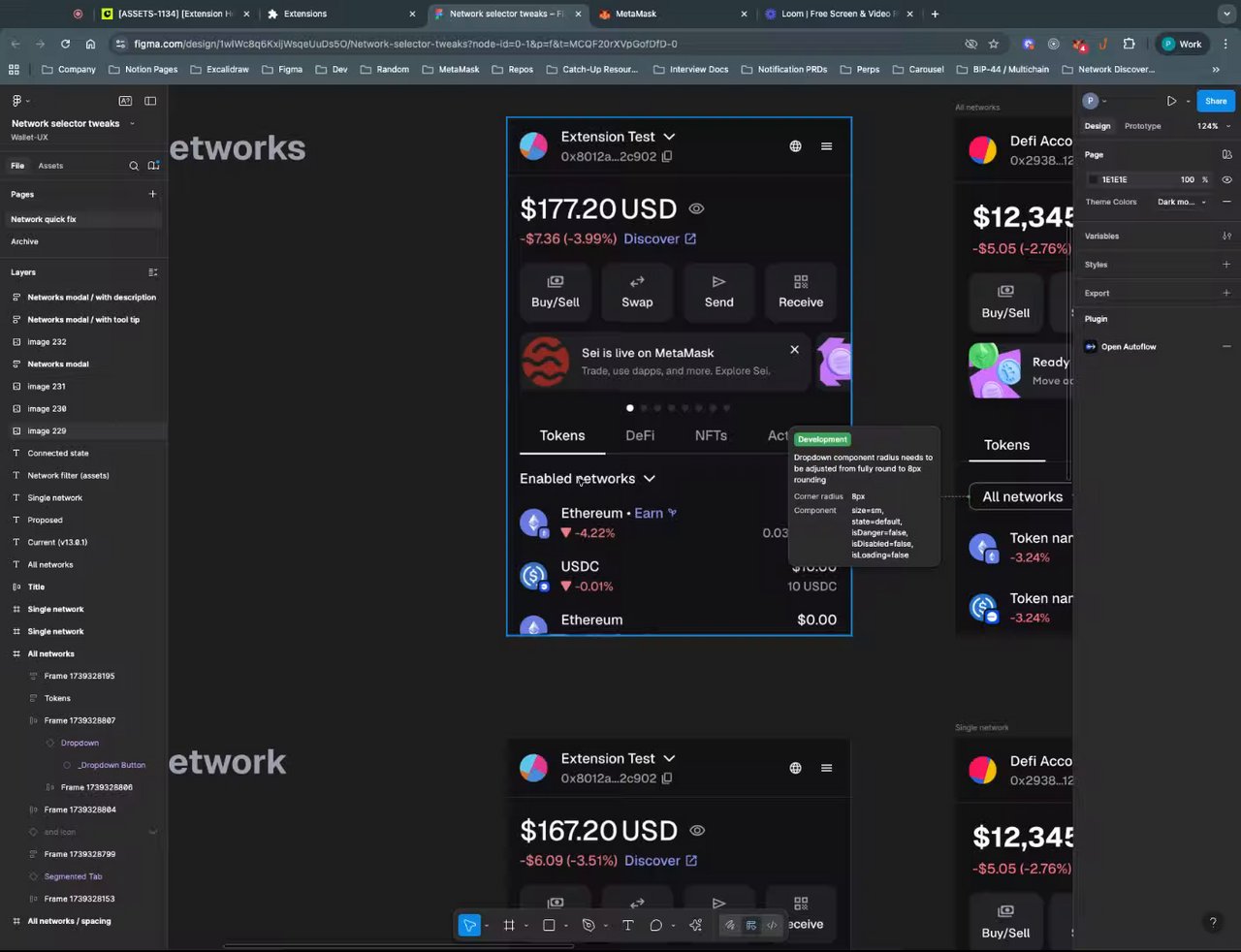Click the Discover link under $177.20
The image size is (1241, 952).
pyautogui.click(x=659, y=238)
